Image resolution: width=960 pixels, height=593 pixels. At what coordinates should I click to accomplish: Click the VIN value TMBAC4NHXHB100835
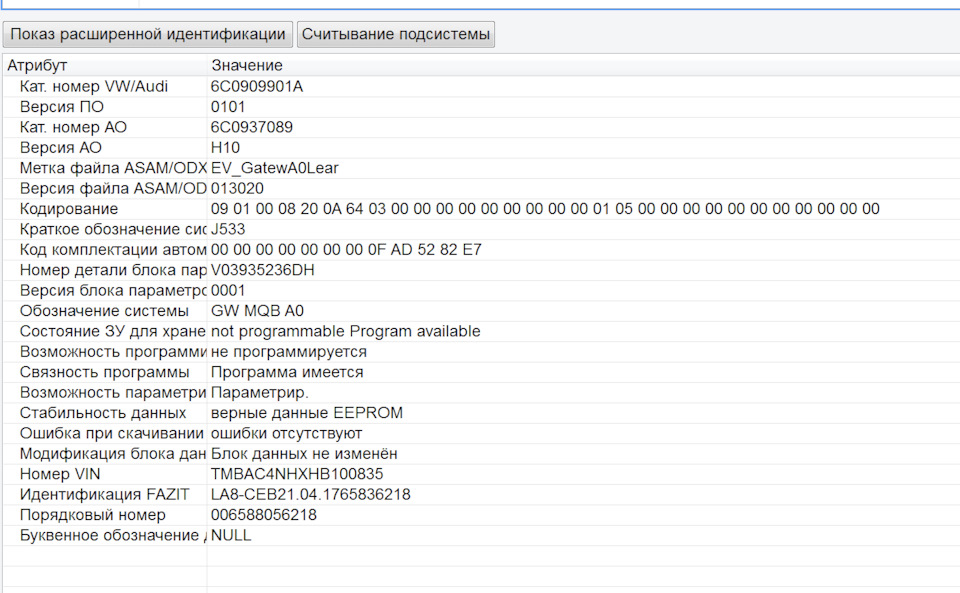pos(297,474)
